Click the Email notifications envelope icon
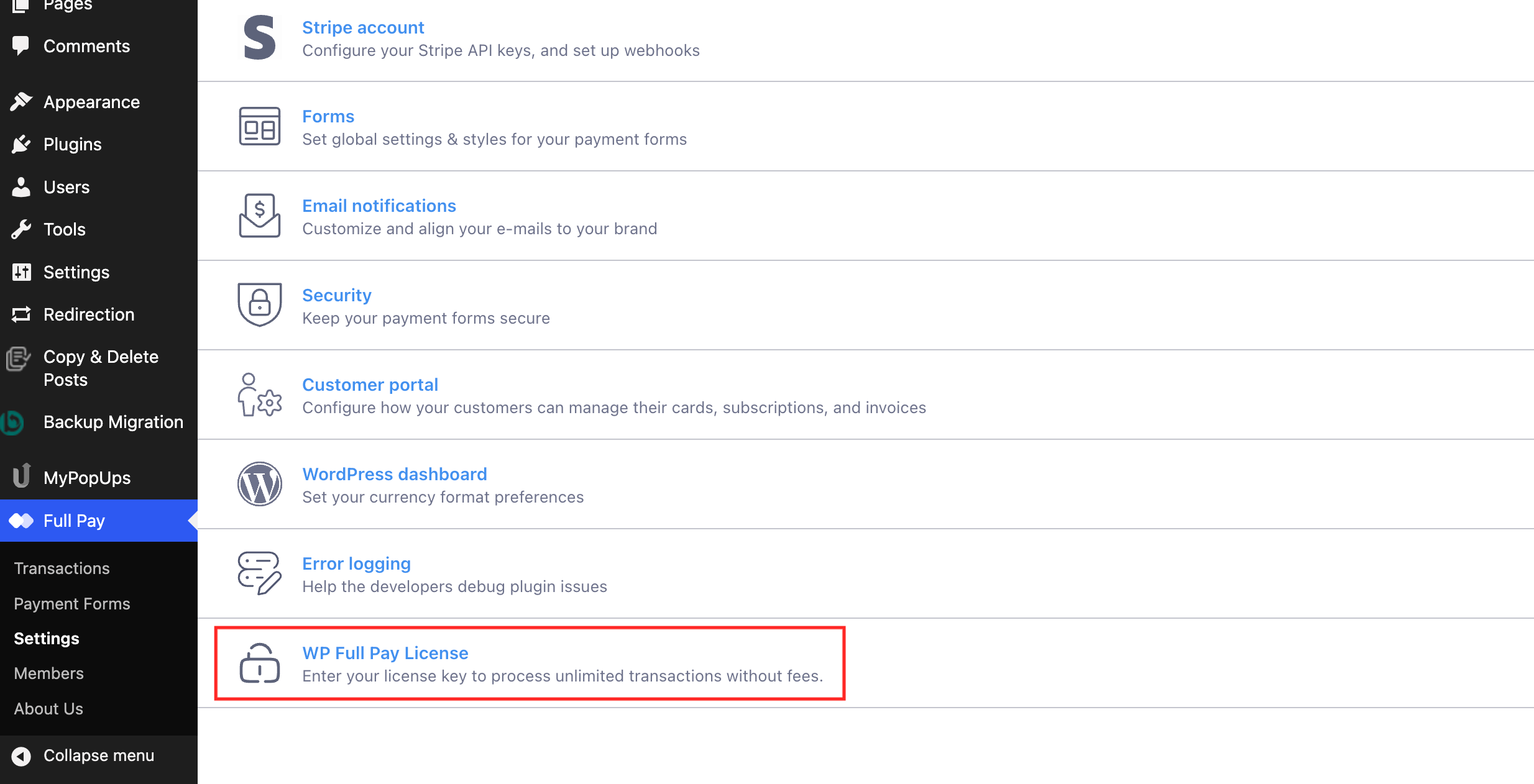1534x784 pixels. pos(259,216)
